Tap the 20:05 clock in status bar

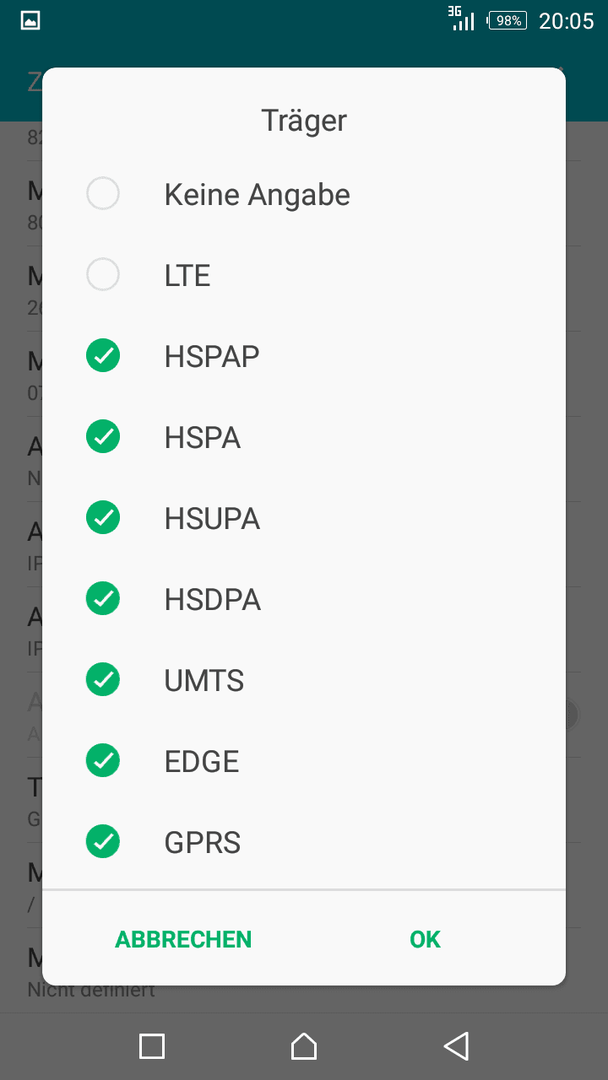point(566,21)
